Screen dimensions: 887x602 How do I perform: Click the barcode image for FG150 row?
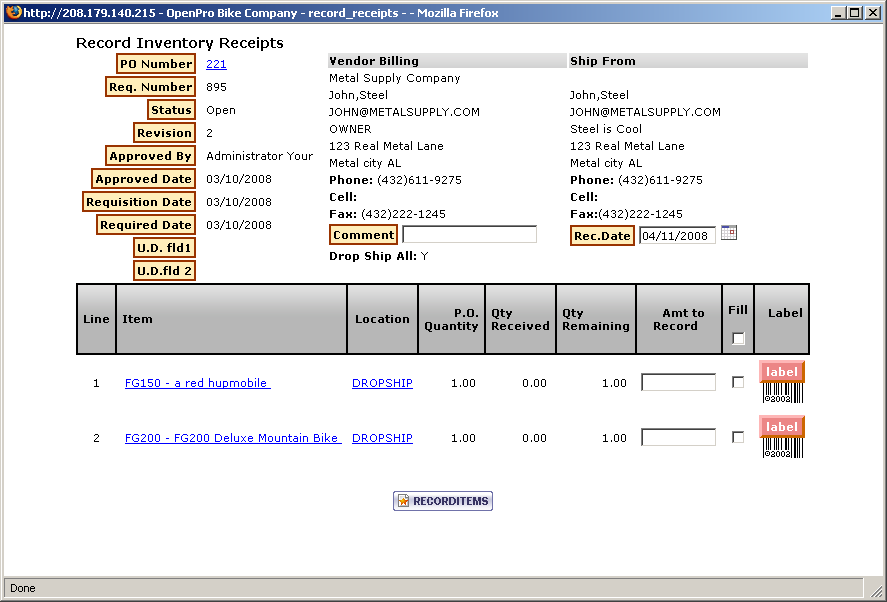(782, 393)
